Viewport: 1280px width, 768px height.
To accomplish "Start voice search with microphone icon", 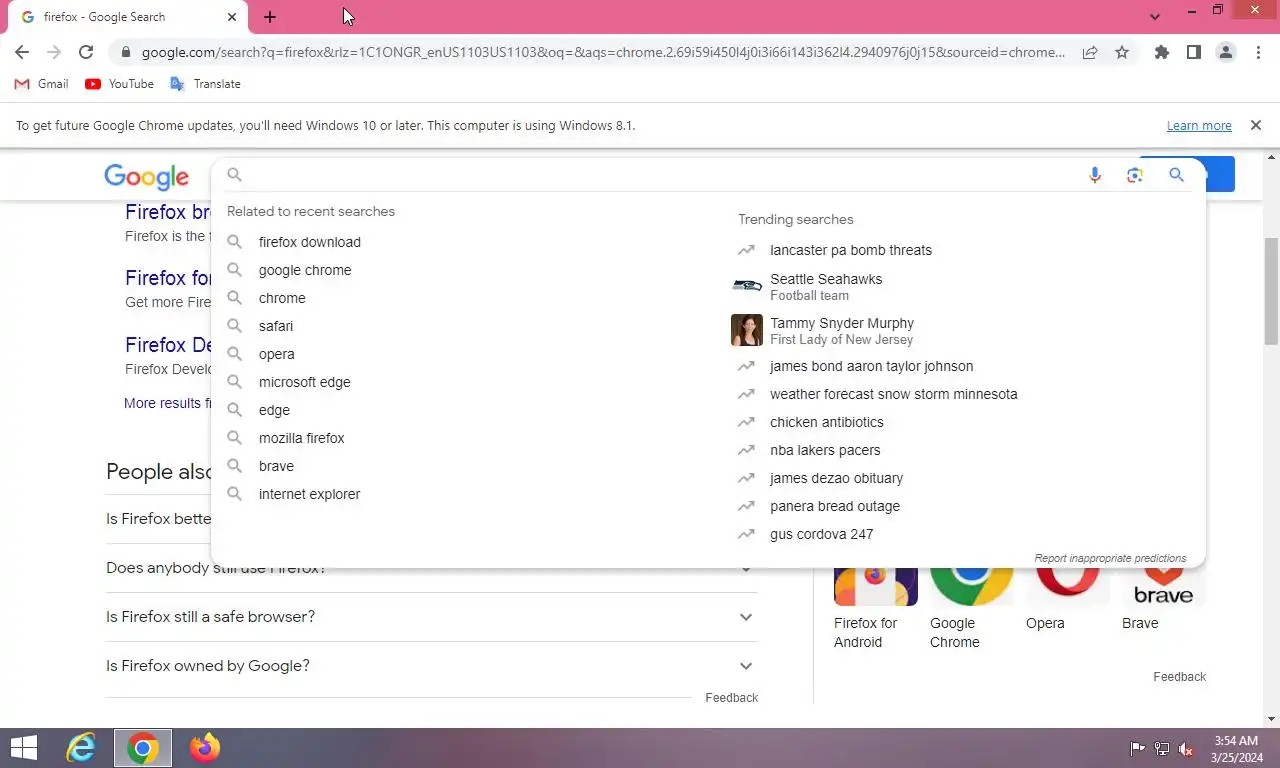I will pyautogui.click(x=1095, y=175).
